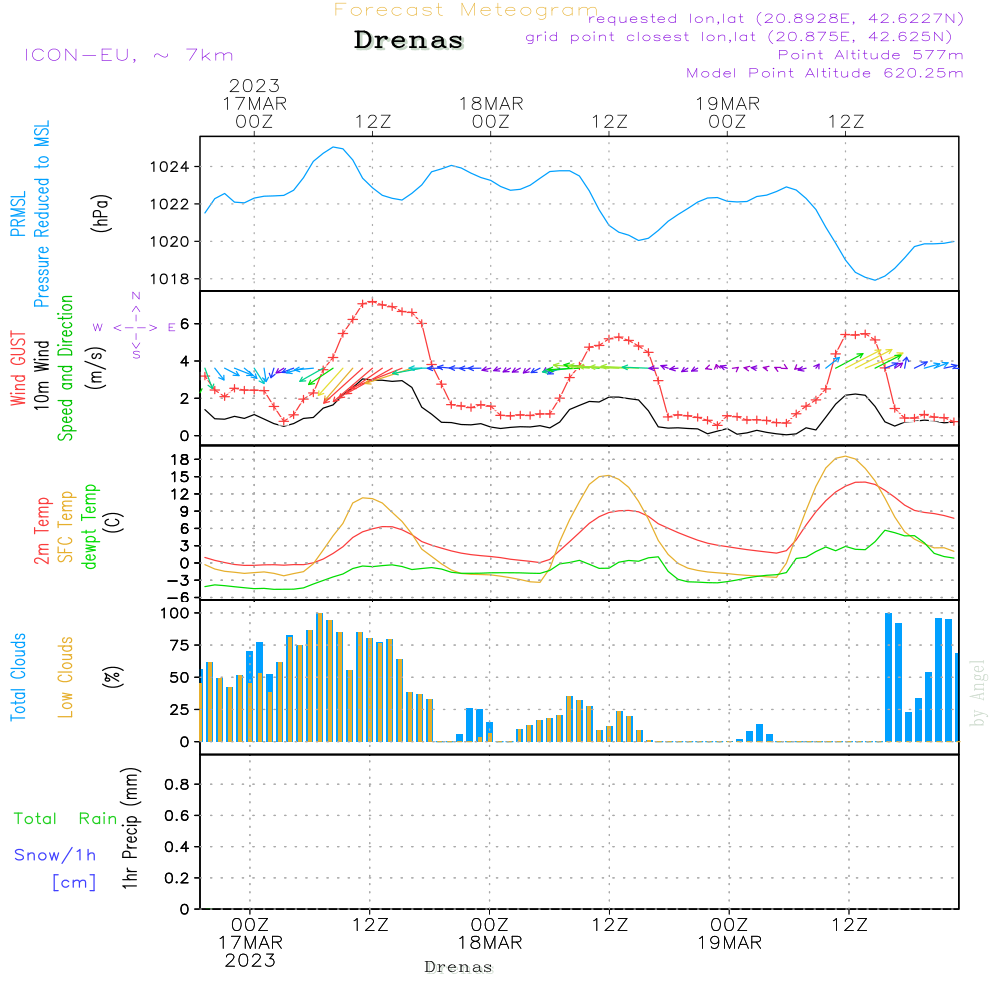Click the '75' cloud percent tick
Image resolution: width=1000 pixels, height=1000 pixels.
(180, 645)
